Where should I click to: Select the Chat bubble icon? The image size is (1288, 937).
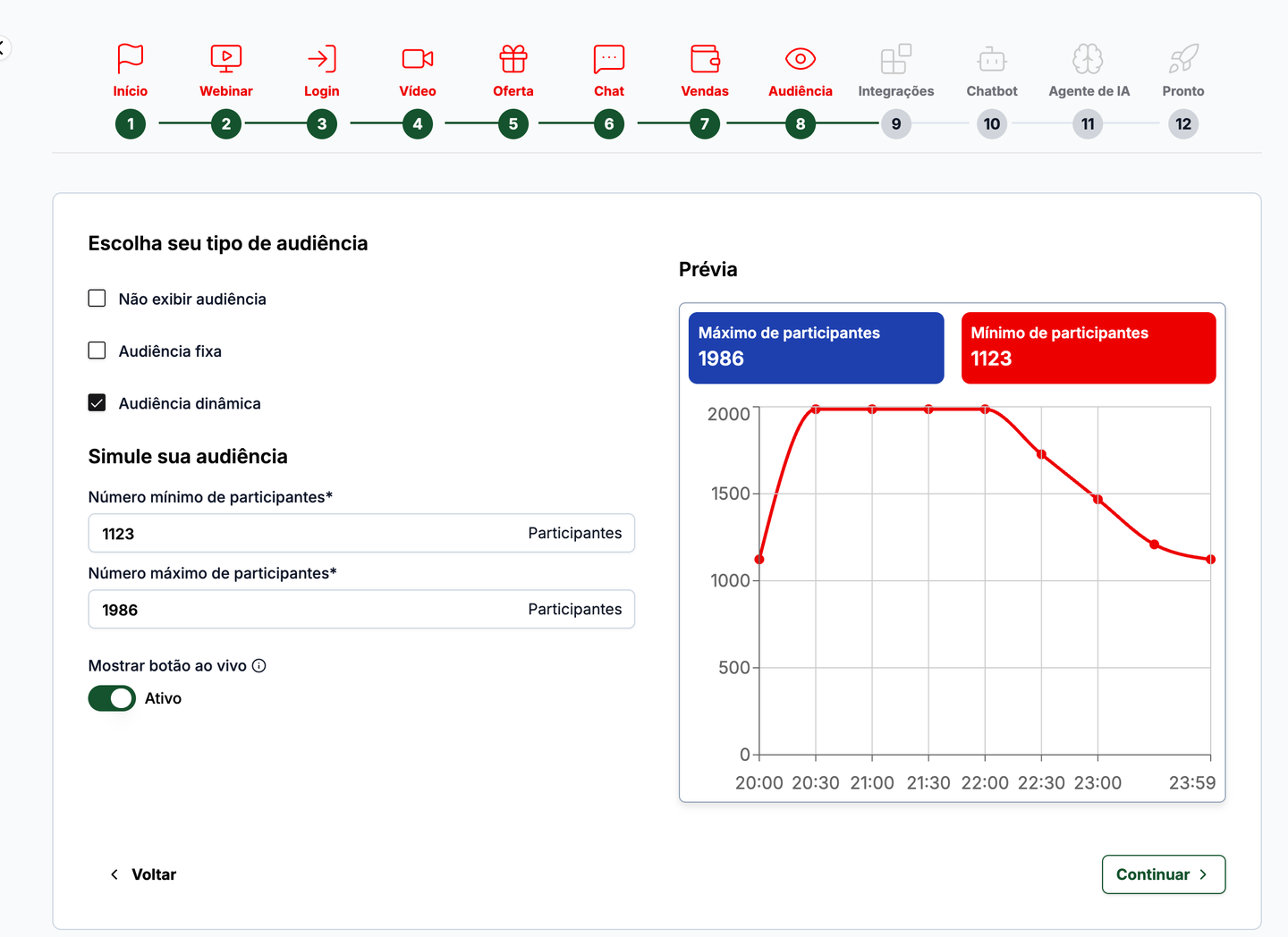[609, 58]
